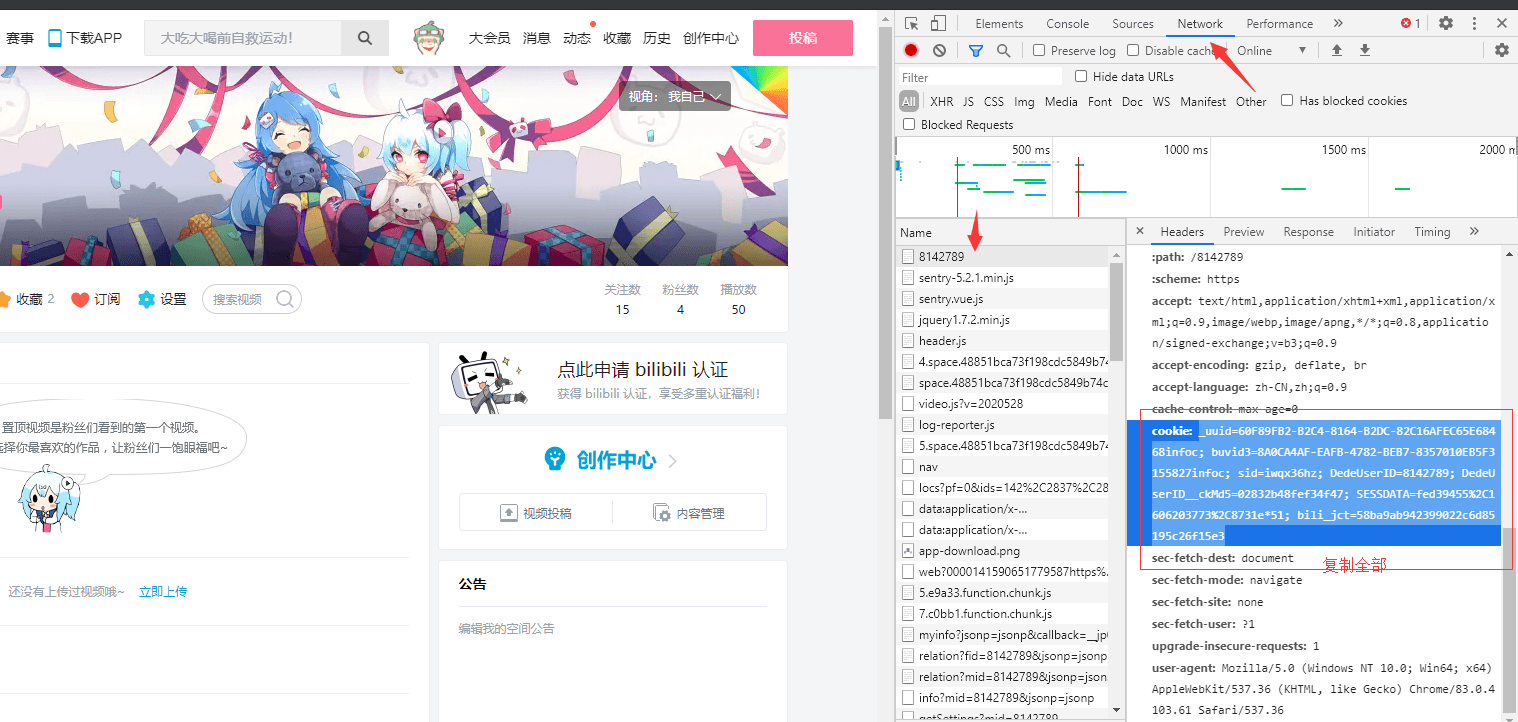1518x722 pixels.
Task: Click the 点此申请 bilibili 认证 link
Action: (642, 369)
